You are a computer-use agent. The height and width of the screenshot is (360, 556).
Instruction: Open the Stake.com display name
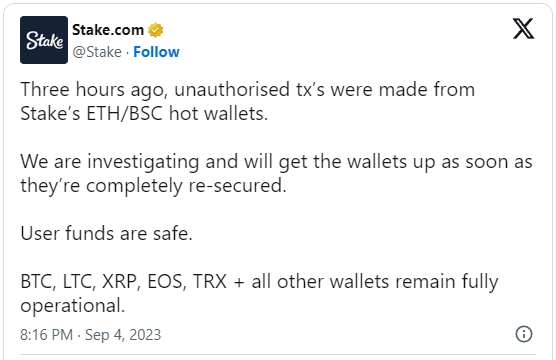pos(108,30)
